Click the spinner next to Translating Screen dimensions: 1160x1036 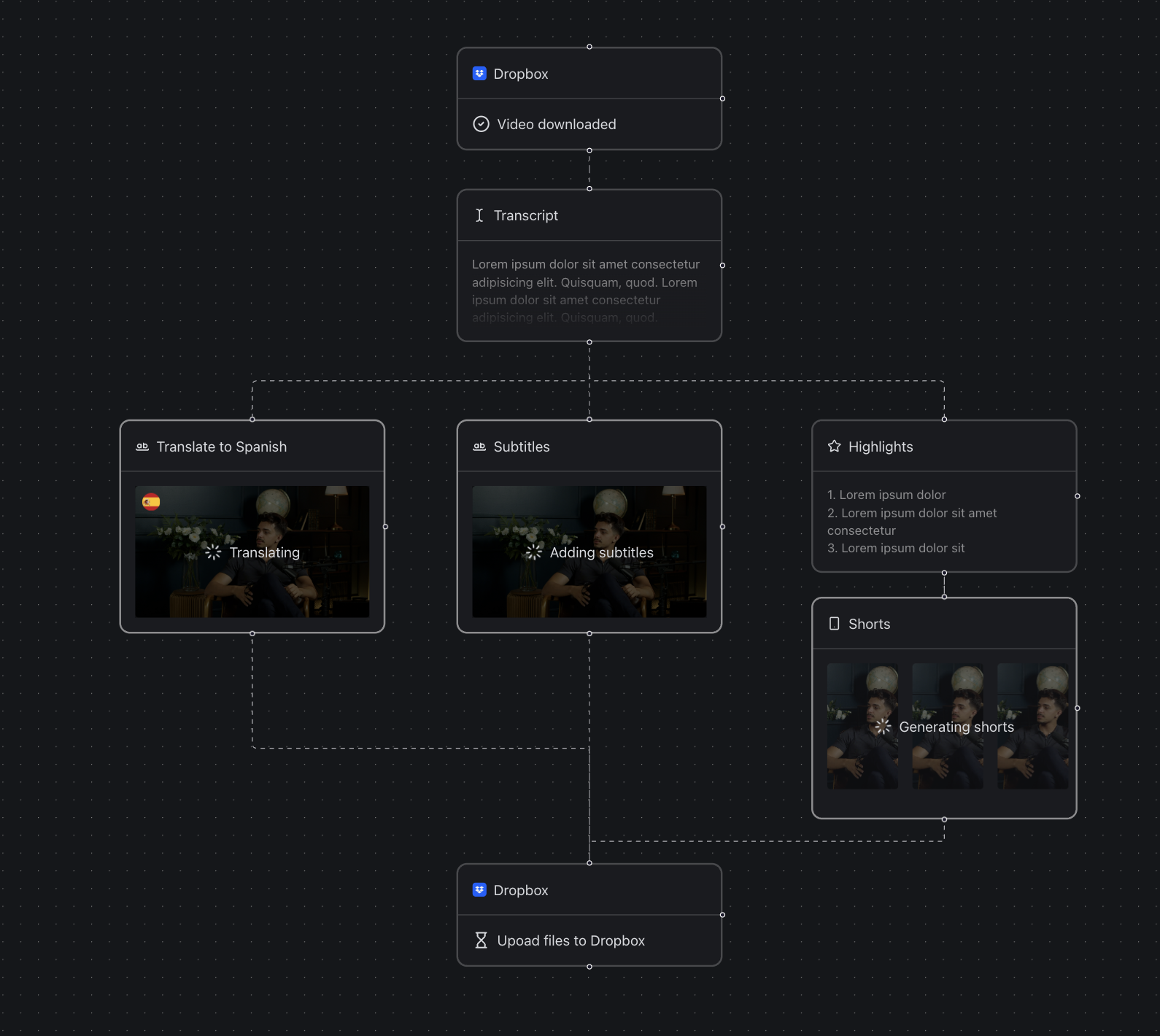[x=213, y=552]
